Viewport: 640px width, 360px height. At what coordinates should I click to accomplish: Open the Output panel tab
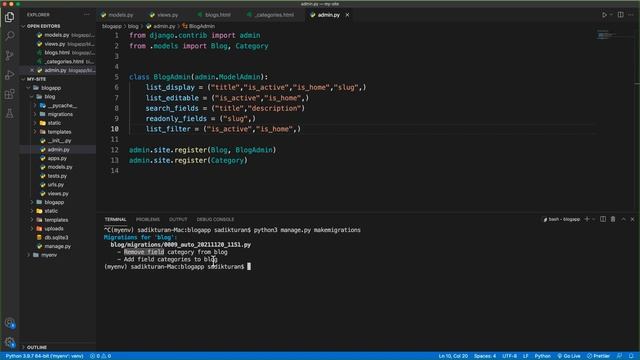click(178, 220)
